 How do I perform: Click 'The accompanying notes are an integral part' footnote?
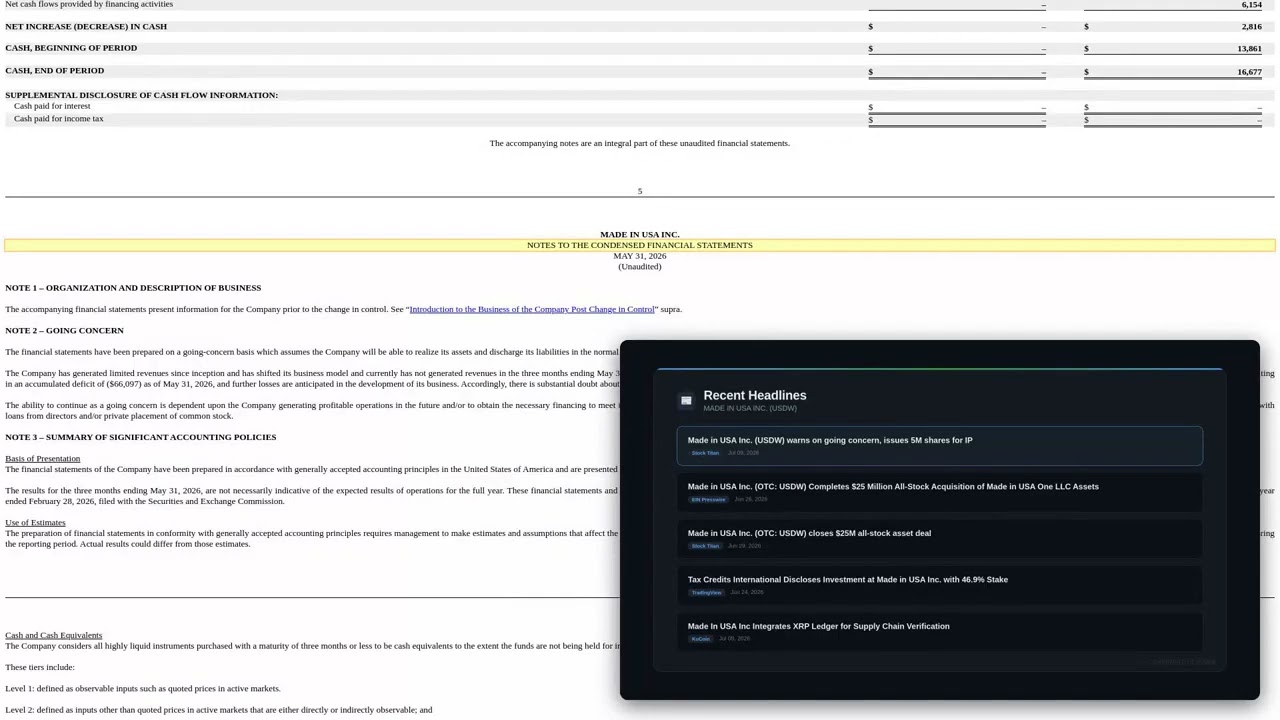pos(640,143)
